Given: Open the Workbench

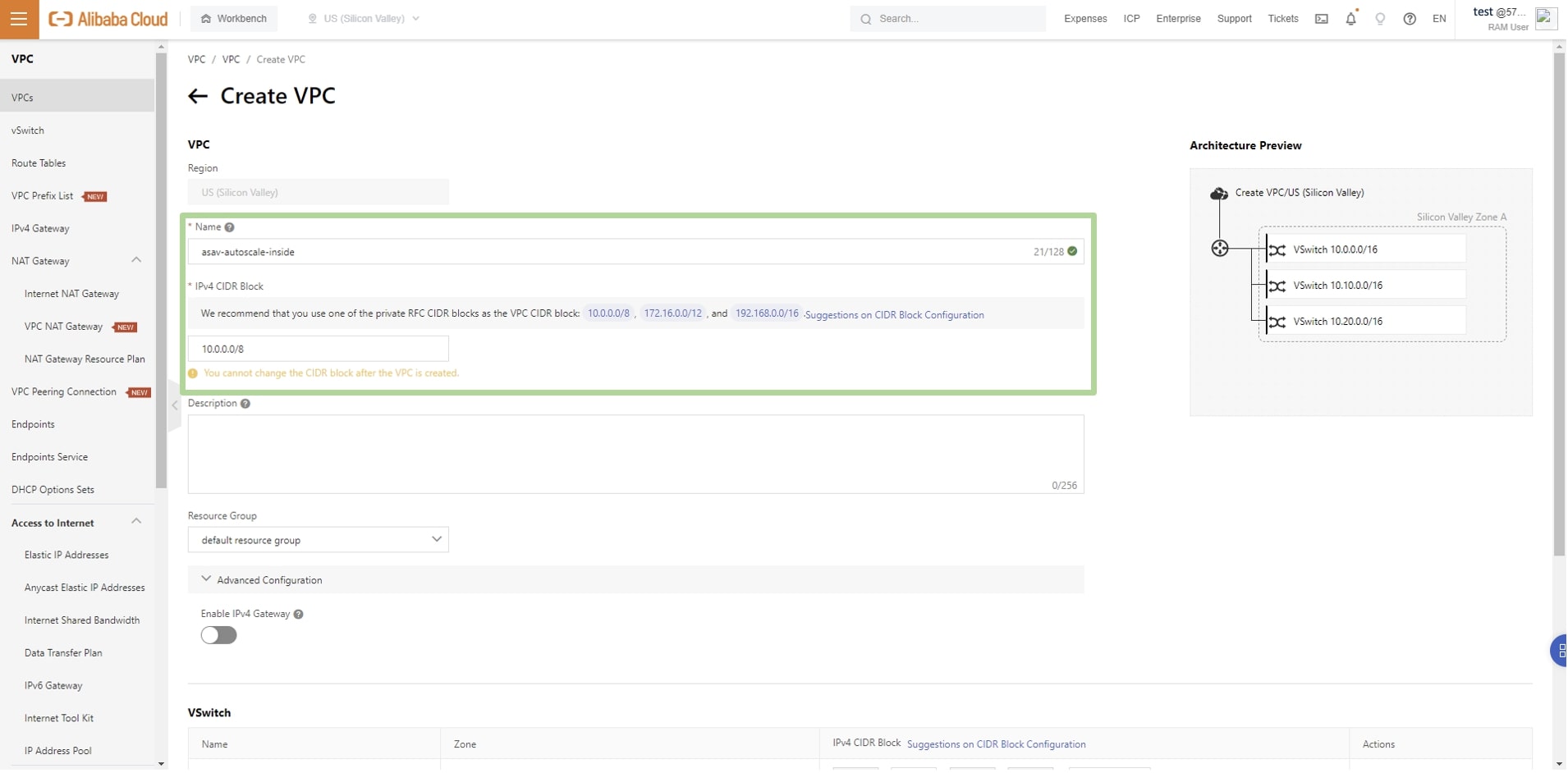Looking at the screenshot, I should [x=234, y=18].
